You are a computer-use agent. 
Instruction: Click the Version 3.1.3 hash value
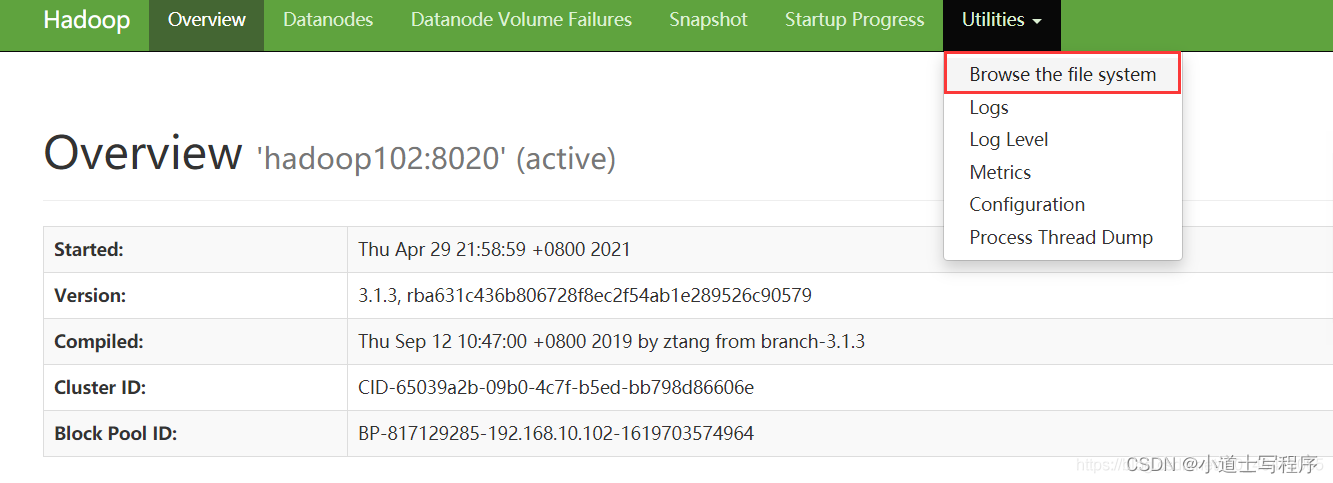585,296
